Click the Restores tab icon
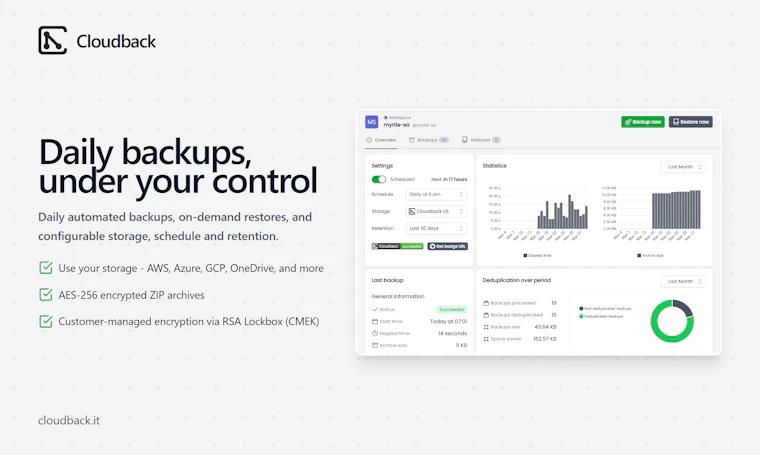The image size is (760, 455). coord(465,140)
